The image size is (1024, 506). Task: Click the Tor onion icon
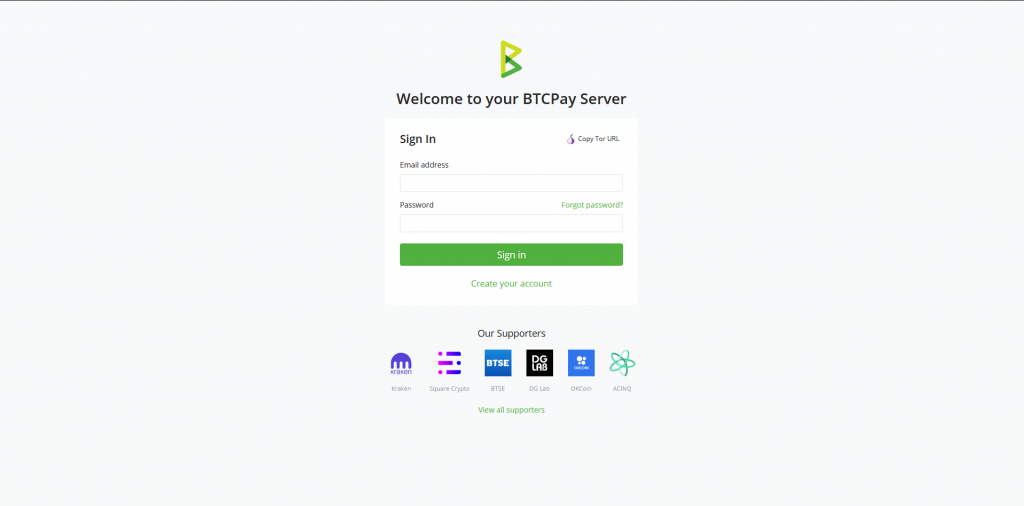(x=571, y=139)
